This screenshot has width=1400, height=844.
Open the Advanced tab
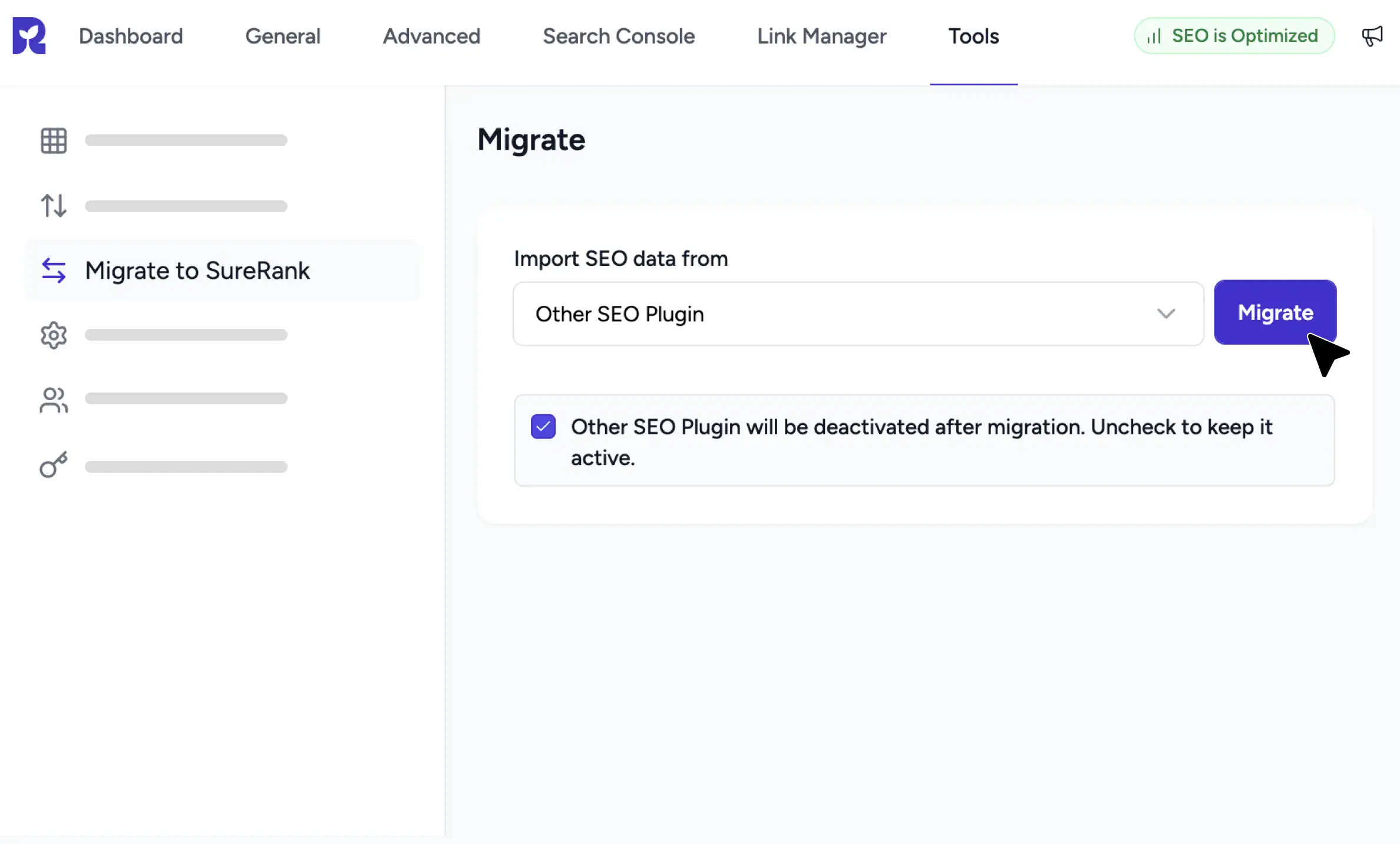pos(431,36)
